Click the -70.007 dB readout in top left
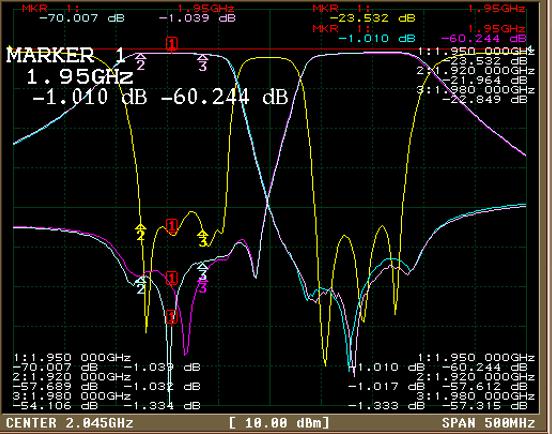Image resolution: width=552 pixels, height=434 pixels. [82, 18]
